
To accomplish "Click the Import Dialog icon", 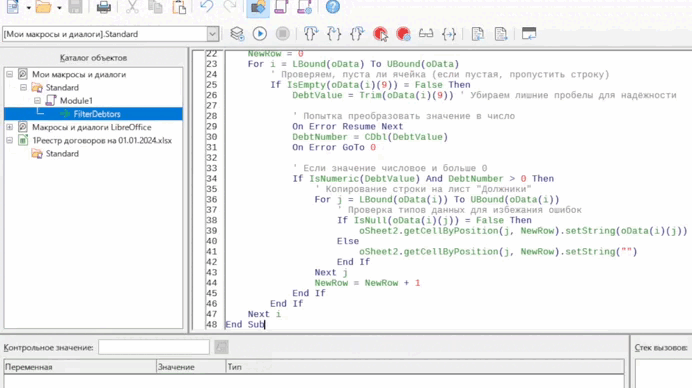I will coord(529,34).
